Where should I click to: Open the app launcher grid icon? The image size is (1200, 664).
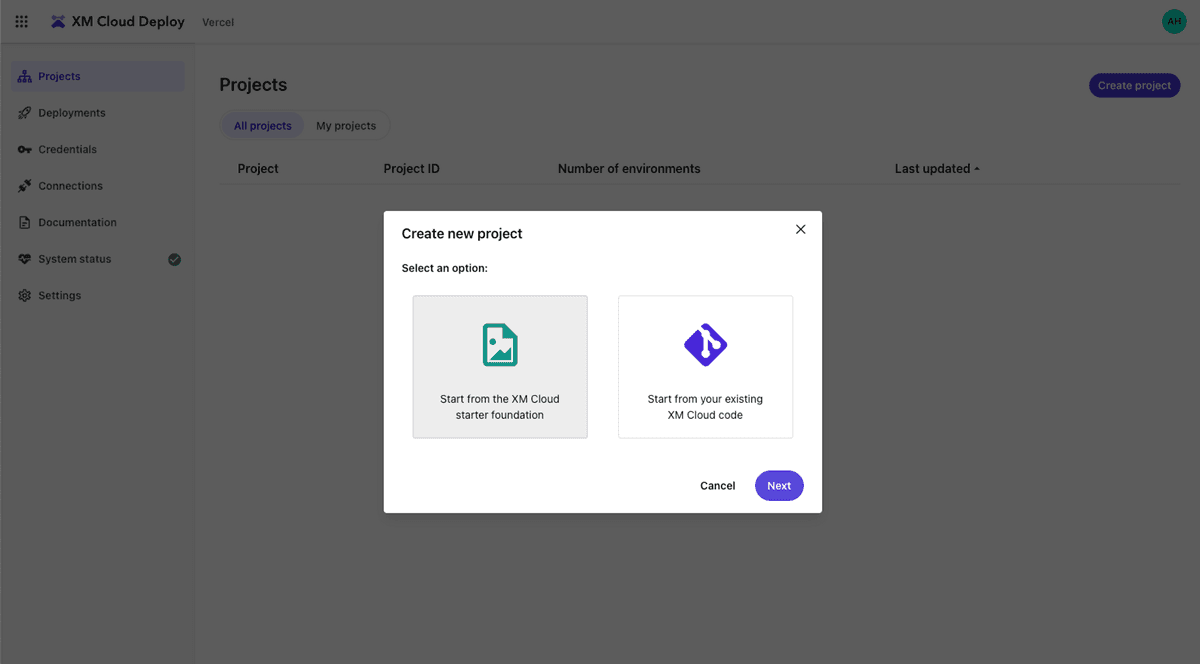tap(22, 22)
